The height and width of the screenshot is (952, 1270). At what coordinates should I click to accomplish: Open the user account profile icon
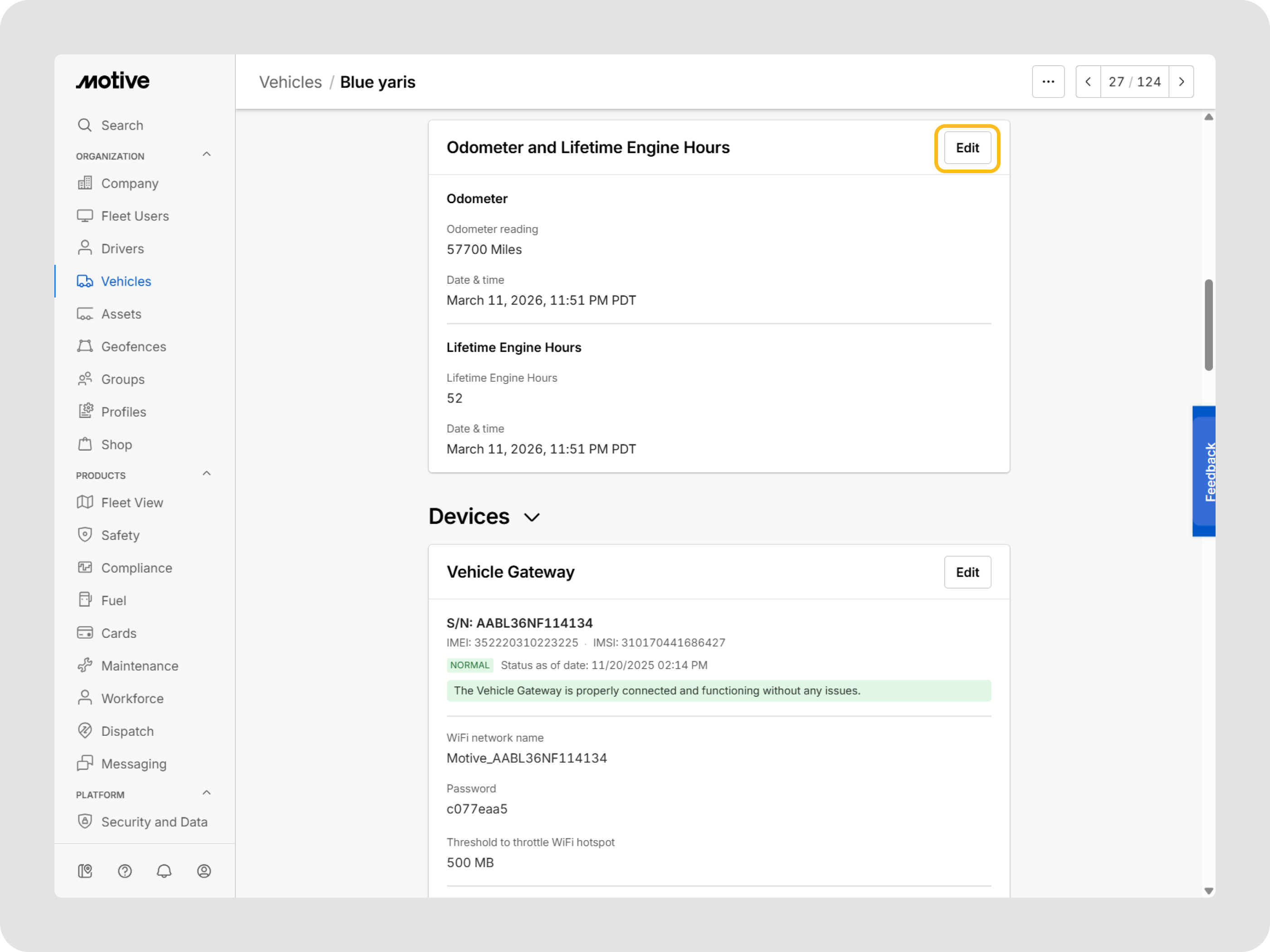click(204, 871)
